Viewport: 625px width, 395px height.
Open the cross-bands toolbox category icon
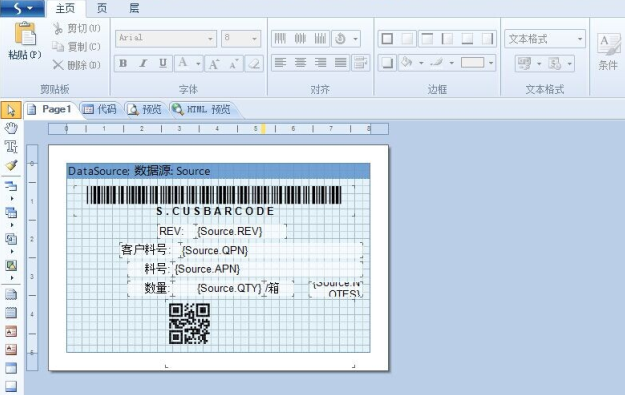click(x=11, y=212)
